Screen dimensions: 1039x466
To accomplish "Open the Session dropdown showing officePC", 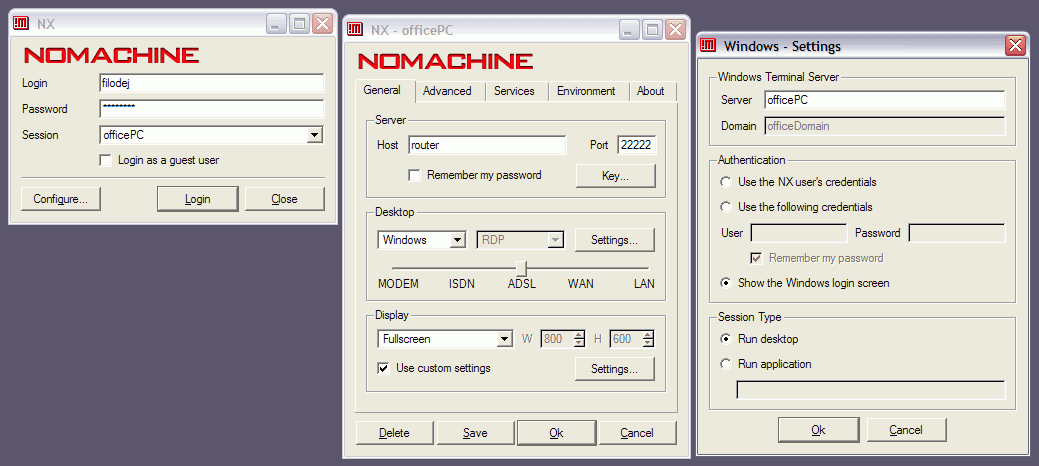I will pos(315,135).
